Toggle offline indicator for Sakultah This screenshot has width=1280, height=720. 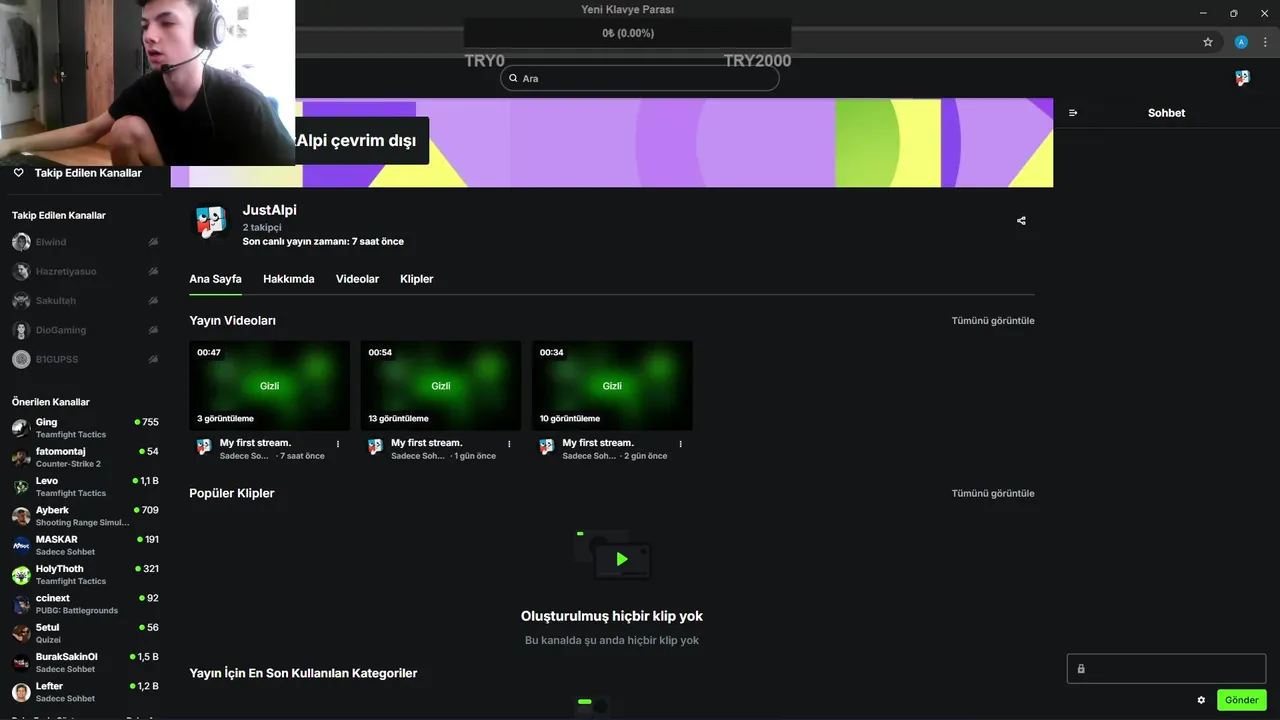click(x=153, y=300)
